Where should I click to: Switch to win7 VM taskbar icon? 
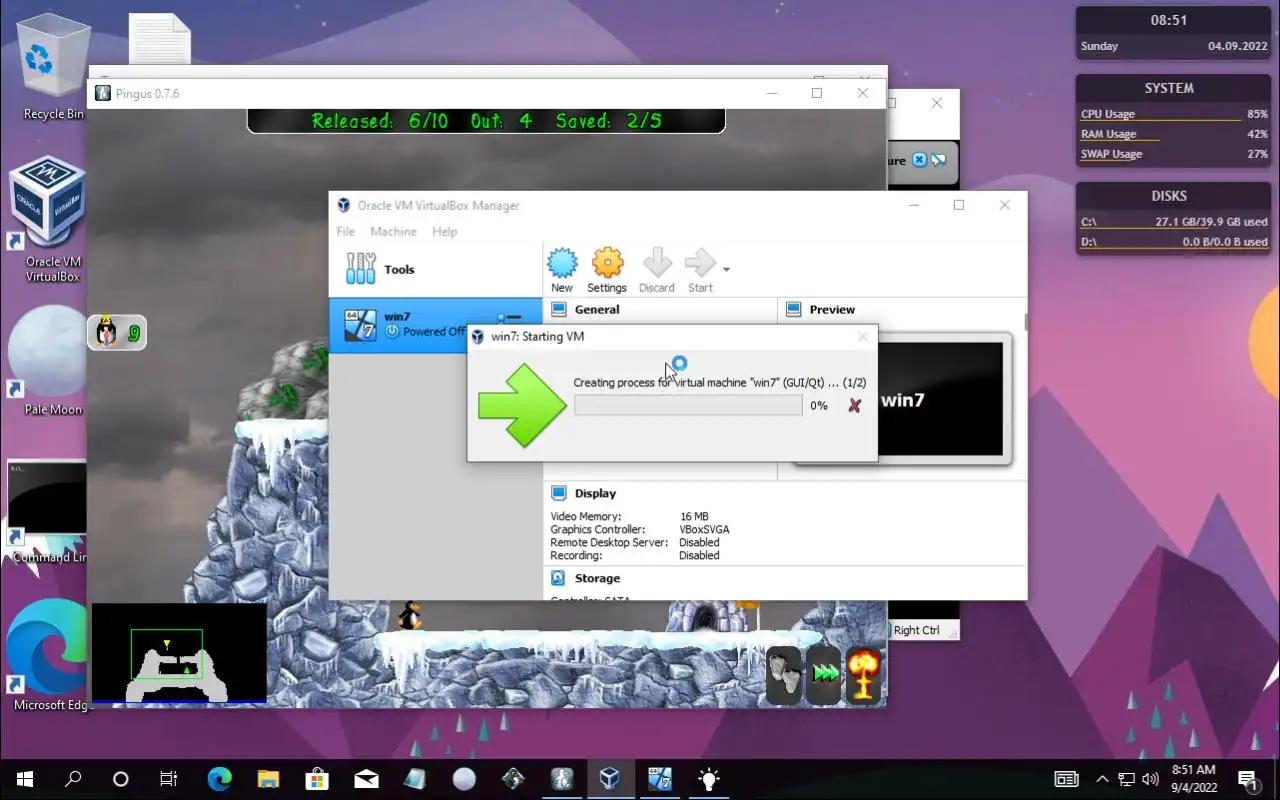(660, 779)
